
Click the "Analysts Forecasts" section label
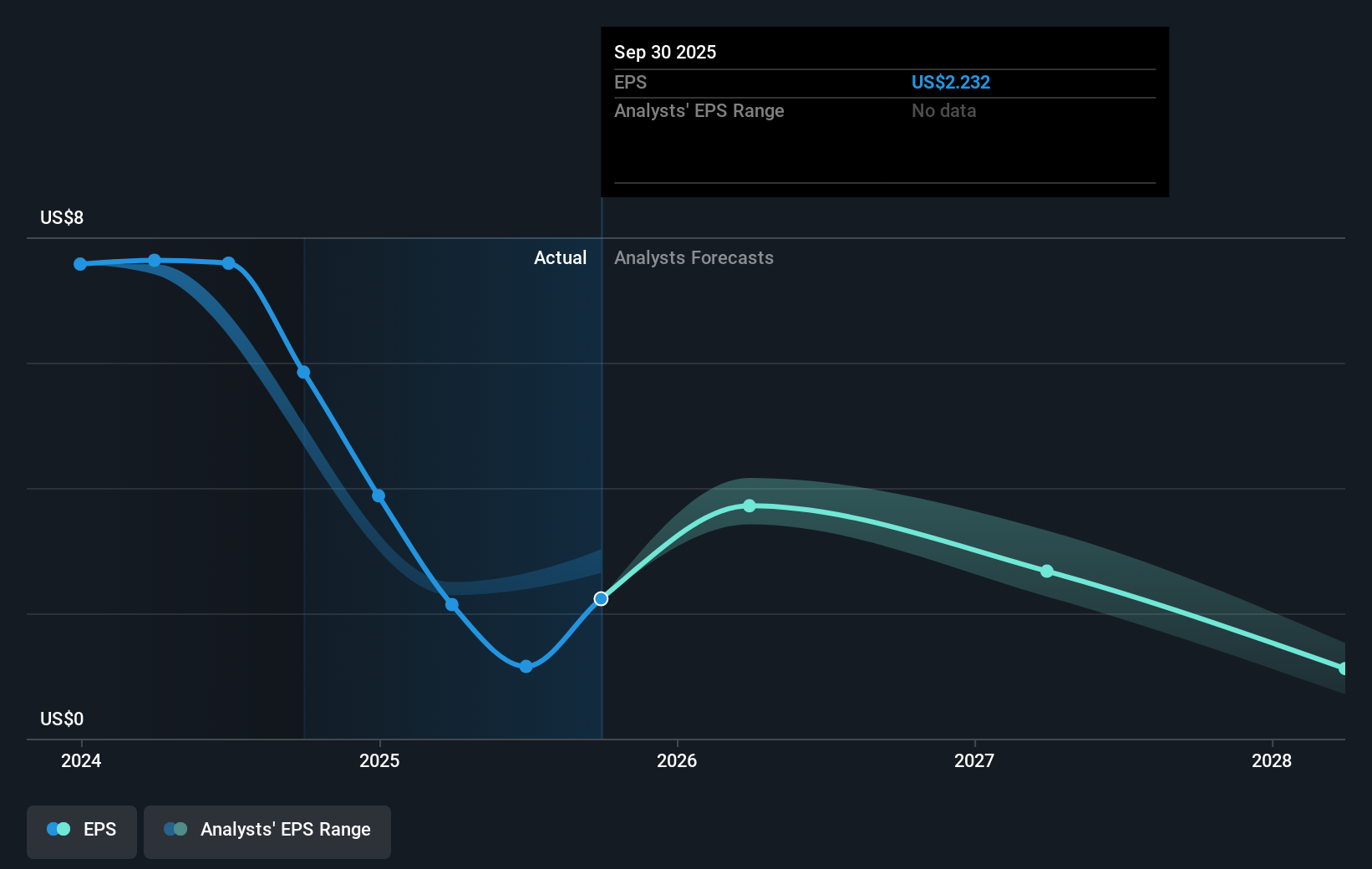(x=694, y=258)
